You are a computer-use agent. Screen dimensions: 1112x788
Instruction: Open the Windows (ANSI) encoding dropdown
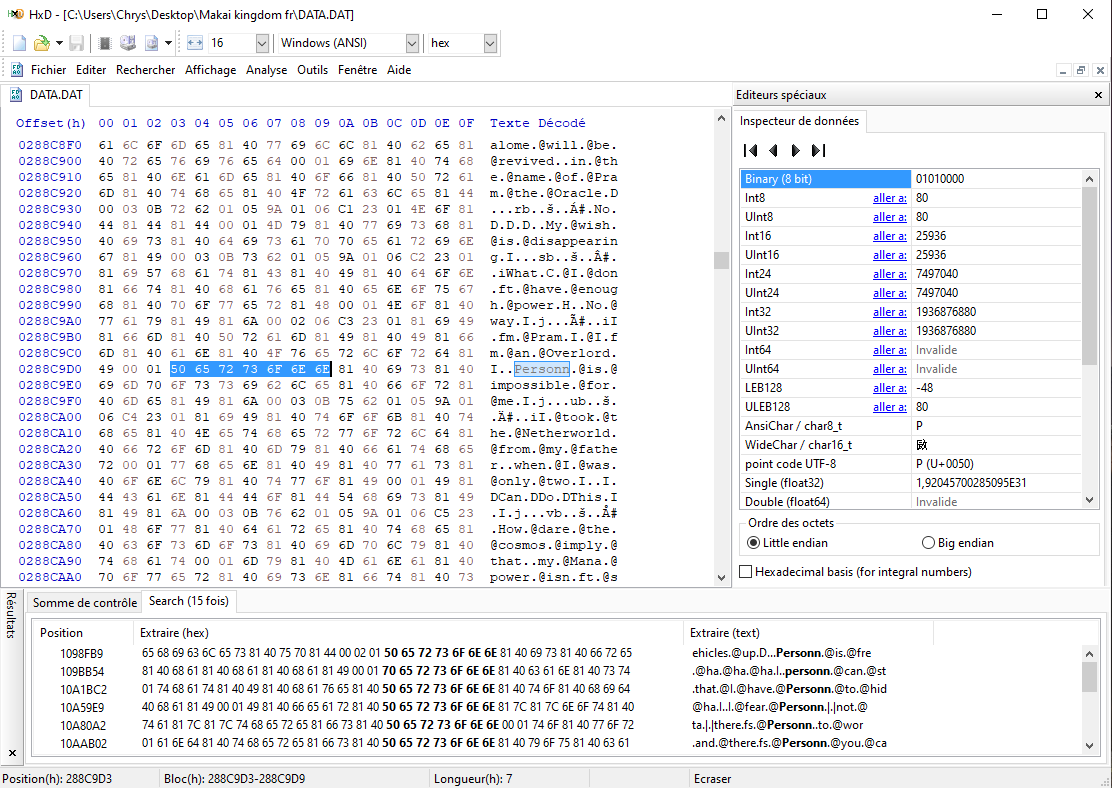(412, 43)
